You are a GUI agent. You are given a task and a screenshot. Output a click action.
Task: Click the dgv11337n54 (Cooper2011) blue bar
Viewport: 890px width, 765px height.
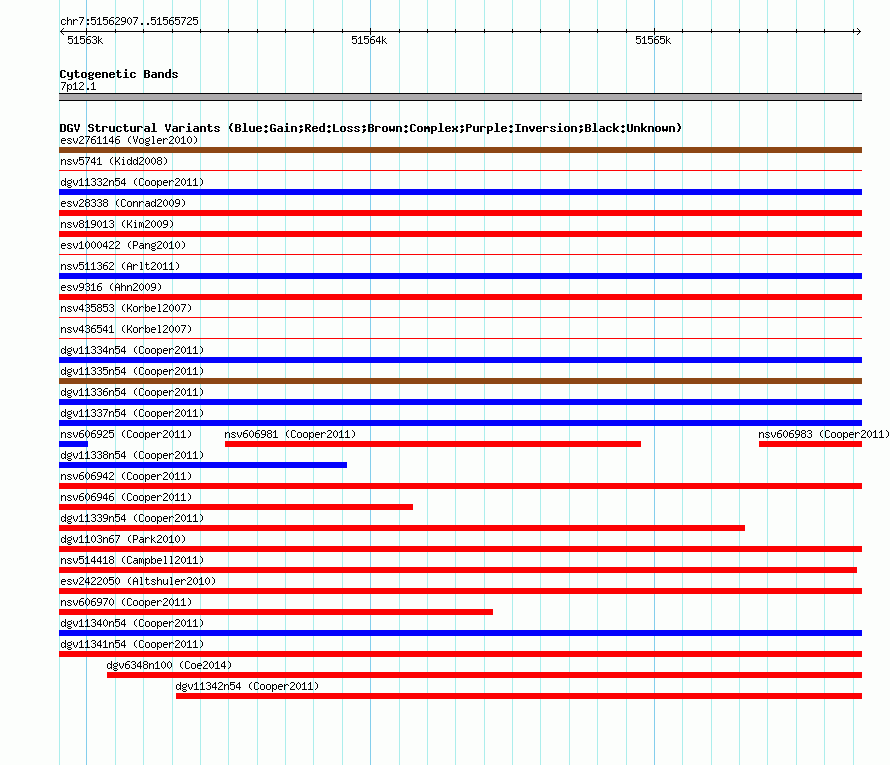tap(460, 423)
